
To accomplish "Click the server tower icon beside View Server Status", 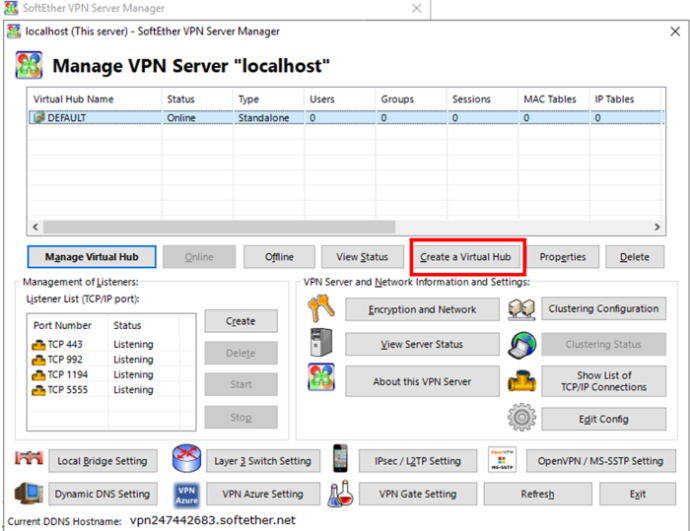I will tap(320, 344).
